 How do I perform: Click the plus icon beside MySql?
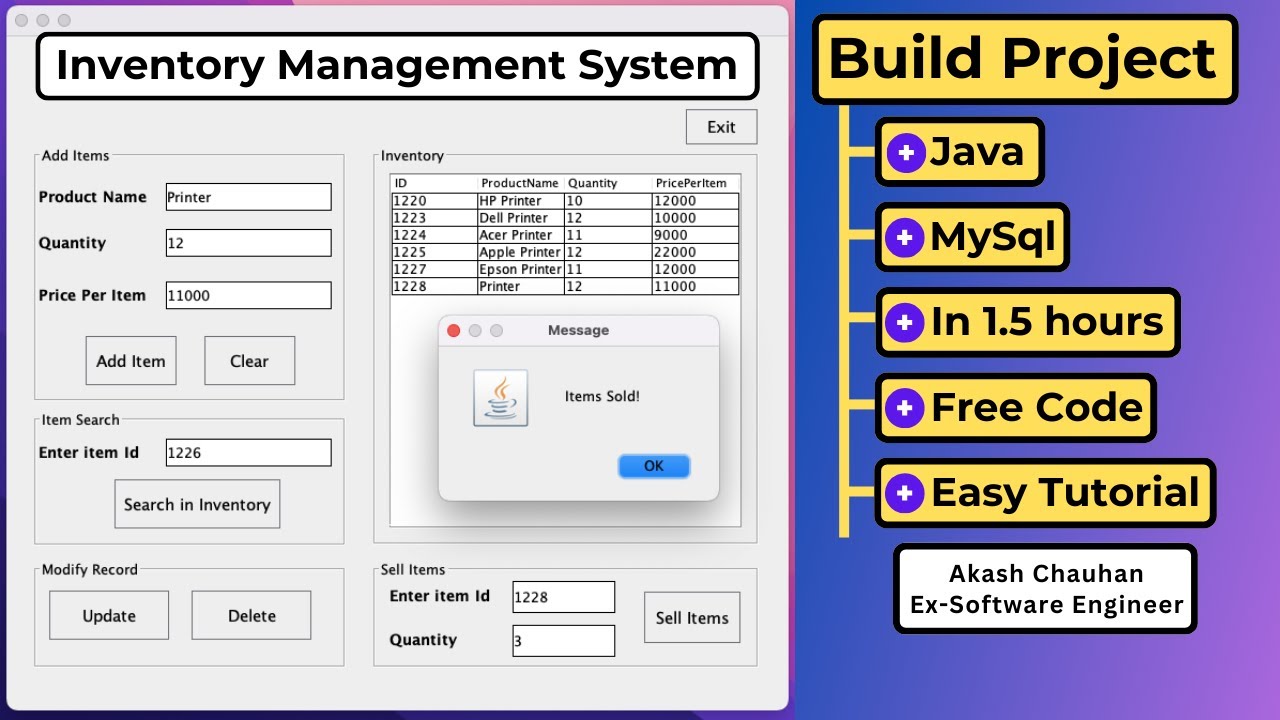pyautogui.click(x=905, y=238)
